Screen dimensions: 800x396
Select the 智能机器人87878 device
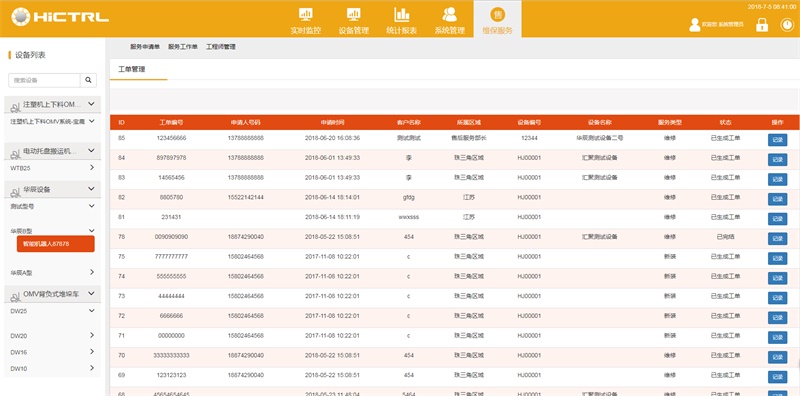[56, 244]
